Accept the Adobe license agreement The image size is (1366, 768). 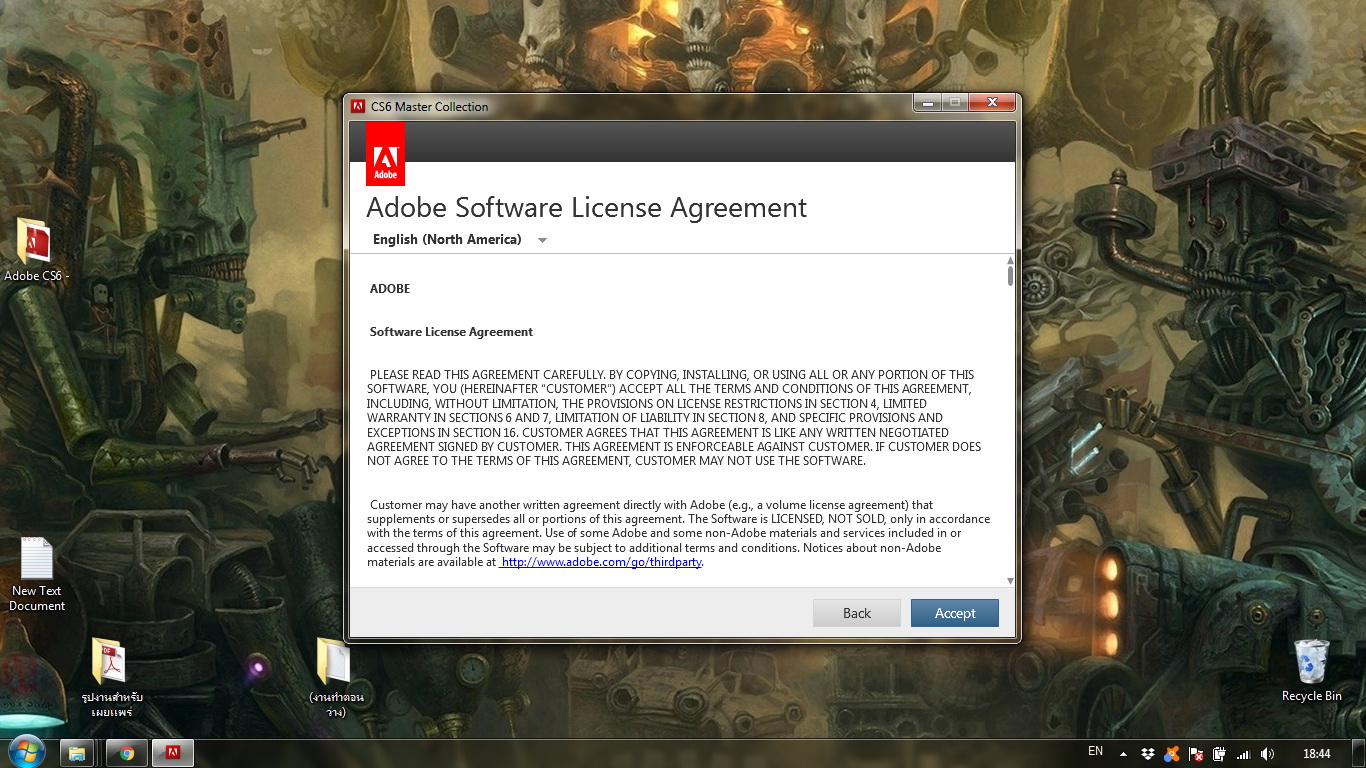(954, 613)
